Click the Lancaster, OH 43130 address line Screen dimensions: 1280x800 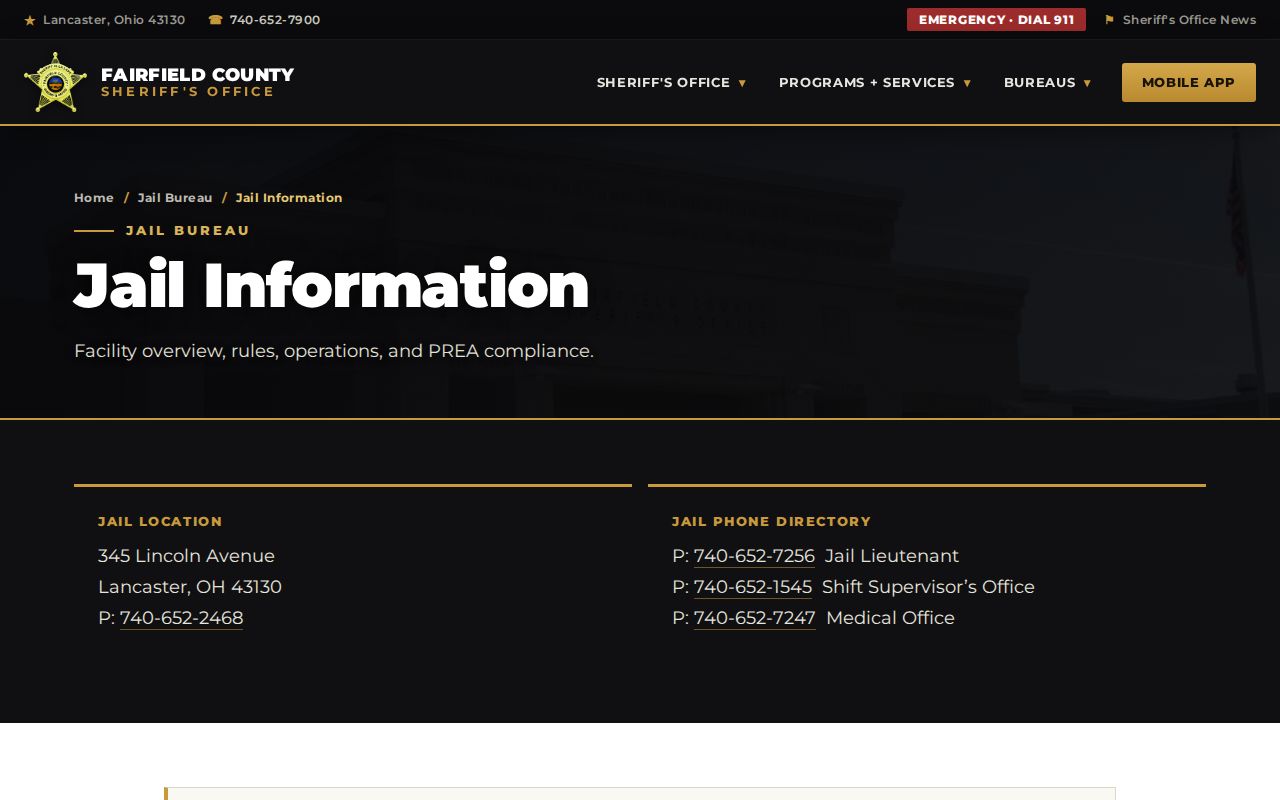(190, 587)
